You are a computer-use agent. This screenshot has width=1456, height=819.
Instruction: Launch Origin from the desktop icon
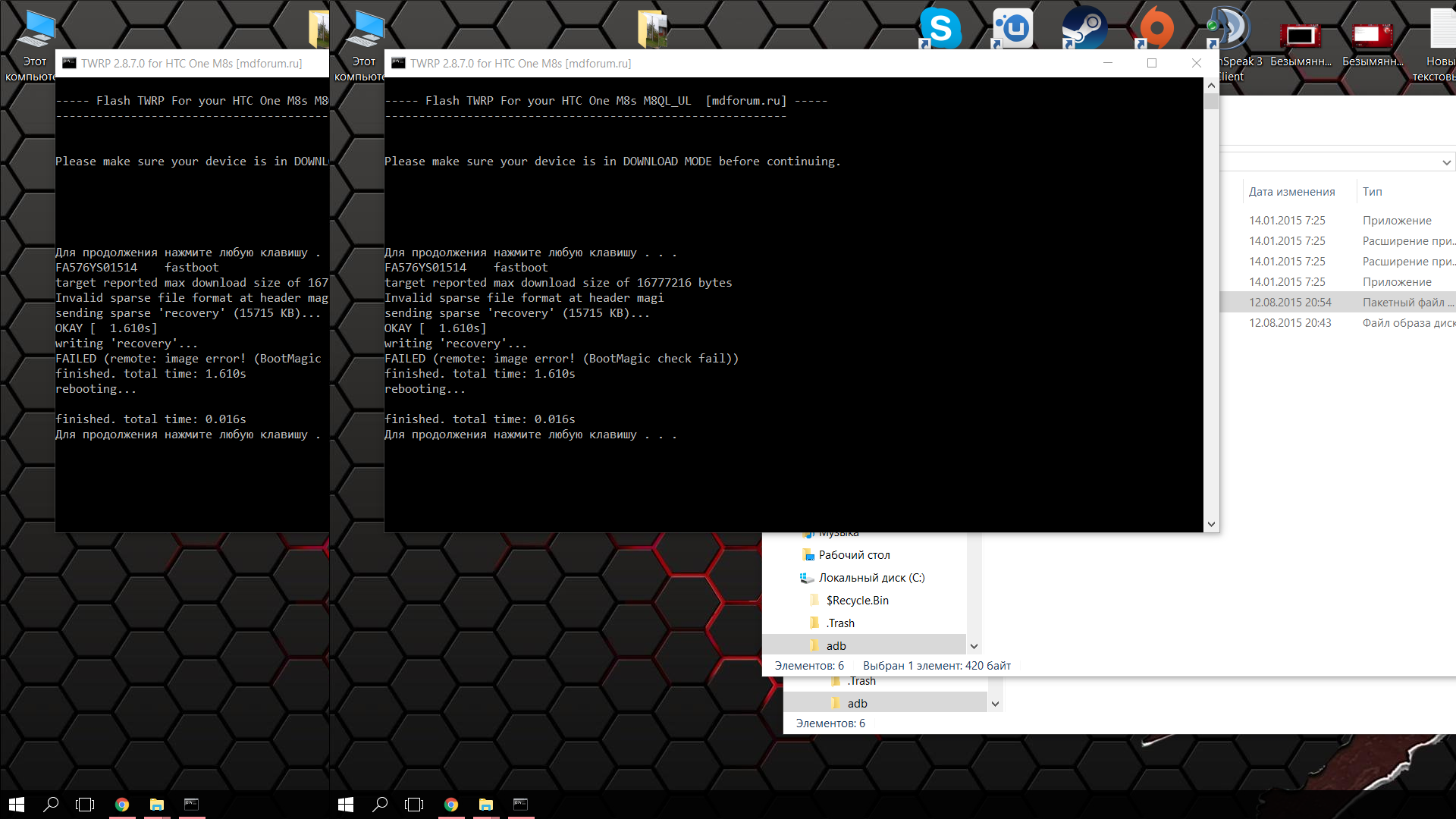coord(1156,28)
